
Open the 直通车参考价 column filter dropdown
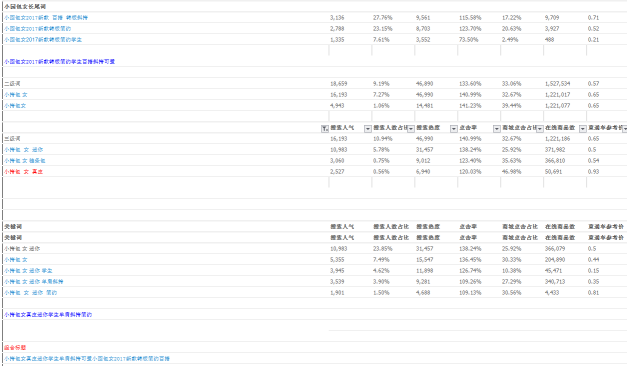[625, 128]
